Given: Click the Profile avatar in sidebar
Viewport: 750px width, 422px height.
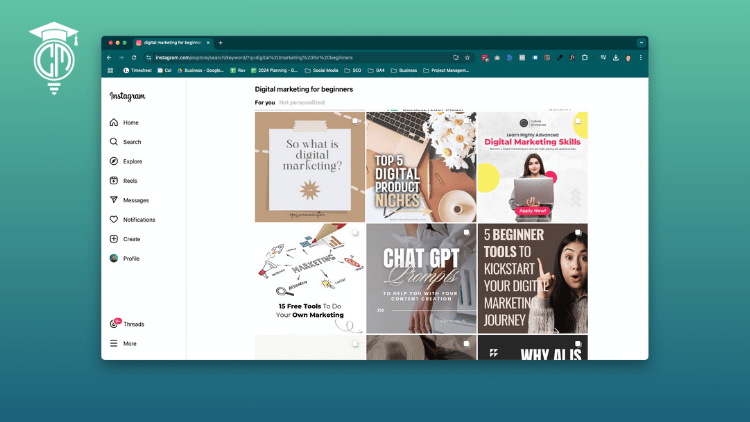Looking at the screenshot, I should click(x=114, y=258).
